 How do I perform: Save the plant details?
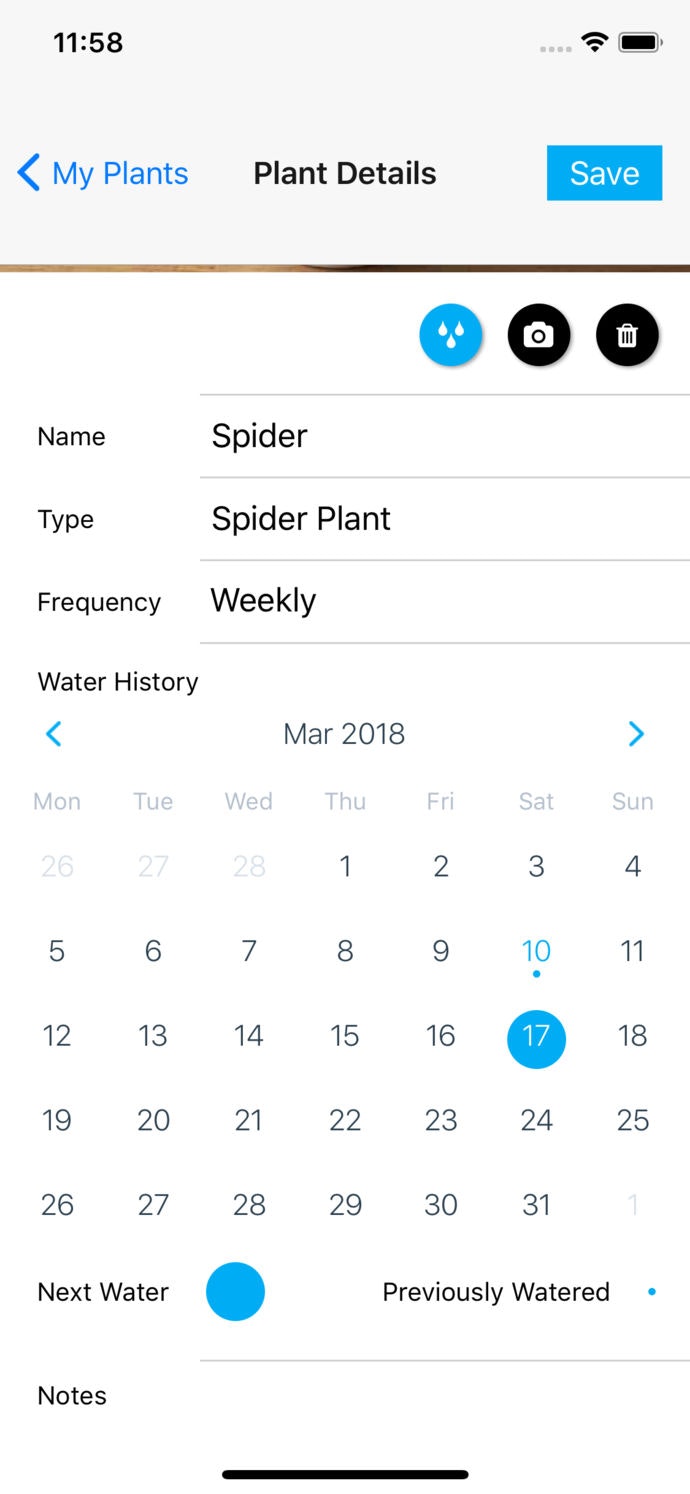click(x=604, y=173)
